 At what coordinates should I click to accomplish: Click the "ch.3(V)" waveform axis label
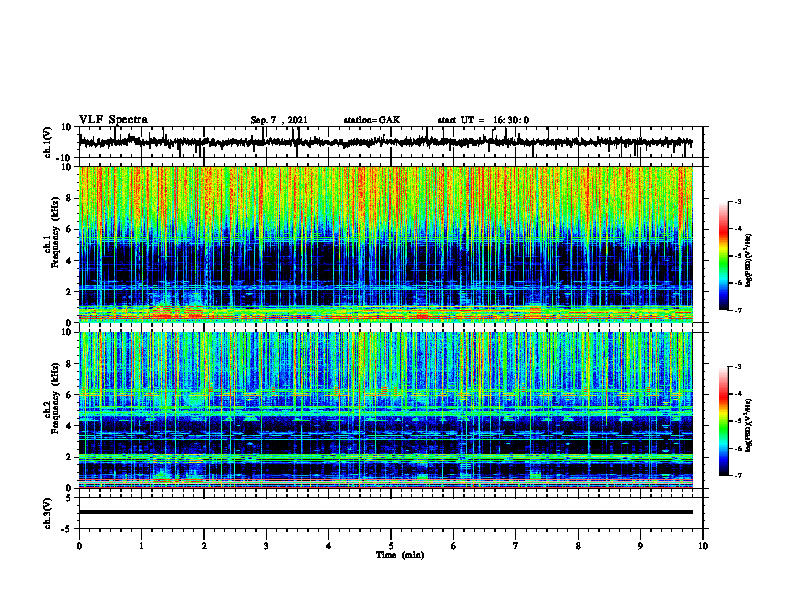48,514
